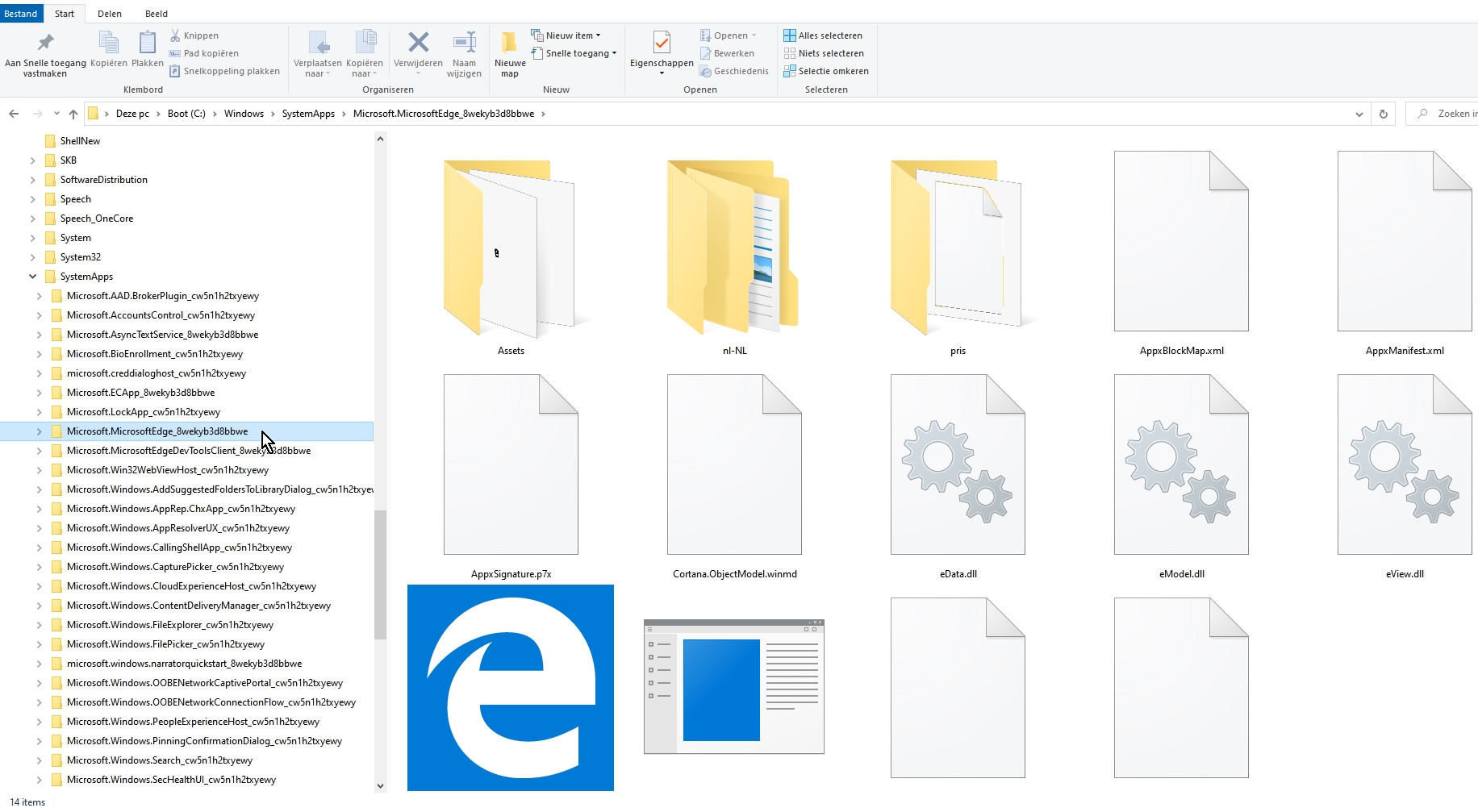The height and width of the screenshot is (812, 1478).
Task: Click Selectie omkeren button
Action: point(826,71)
